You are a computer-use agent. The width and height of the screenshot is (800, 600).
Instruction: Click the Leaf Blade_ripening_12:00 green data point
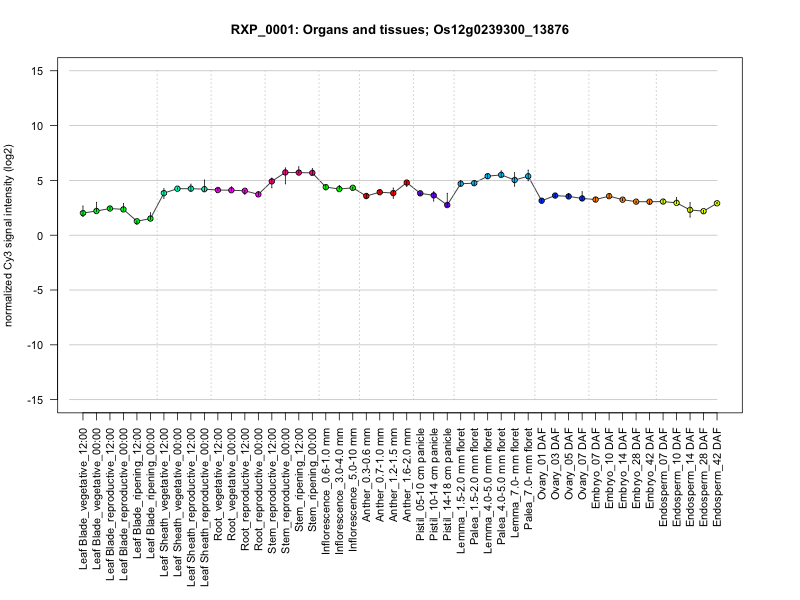click(137, 221)
